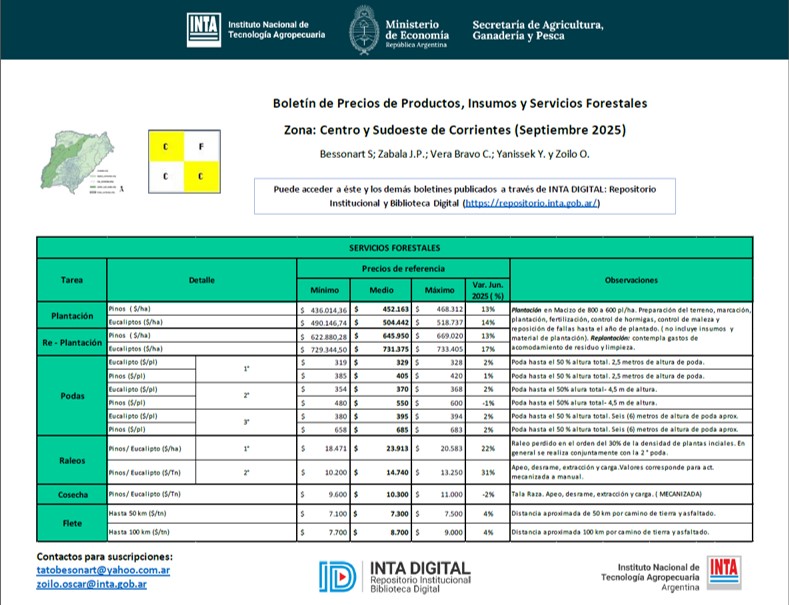Screen dimensions: 789x605
Task: Click the top-left yellow C square
Action: 166,147
